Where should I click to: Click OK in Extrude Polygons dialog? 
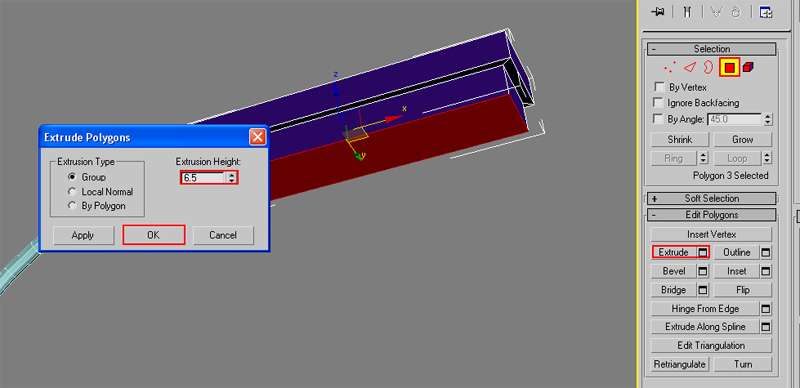pos(154,235)
